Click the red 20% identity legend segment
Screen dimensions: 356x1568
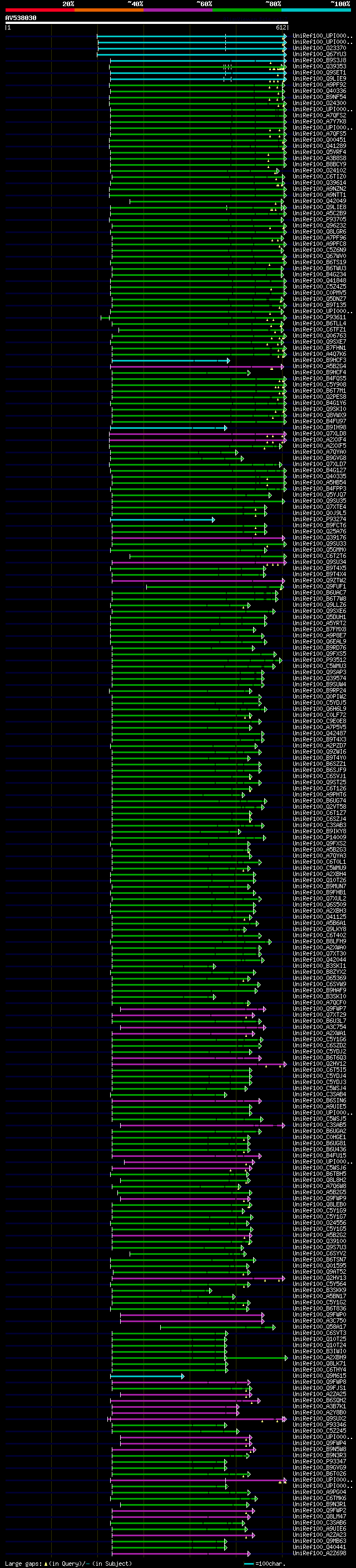pos(39,10)
